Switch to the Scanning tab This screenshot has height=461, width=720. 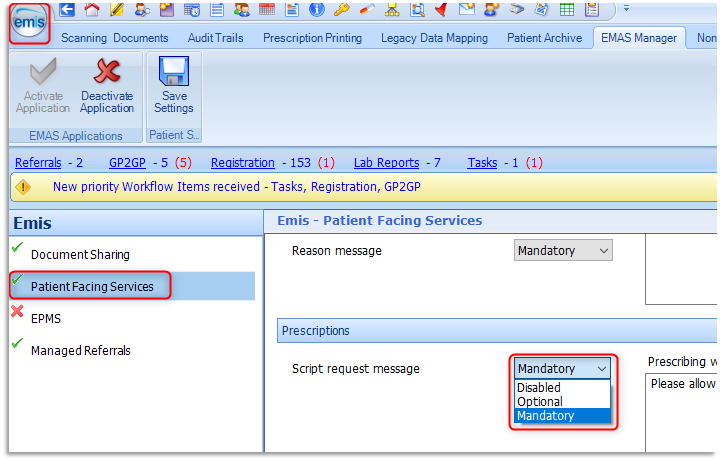(84, 38)
